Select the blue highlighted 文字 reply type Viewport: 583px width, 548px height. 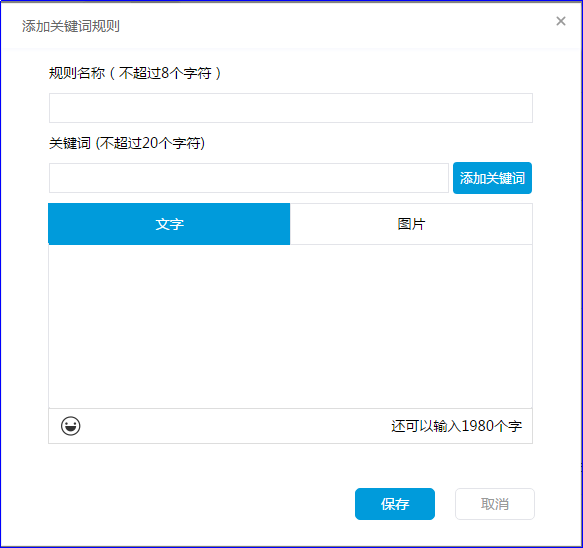169,224
